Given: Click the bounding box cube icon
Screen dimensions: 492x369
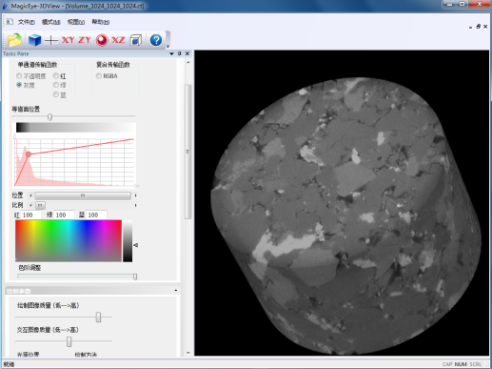Looking at the screenshot, I should click(136, 40).
